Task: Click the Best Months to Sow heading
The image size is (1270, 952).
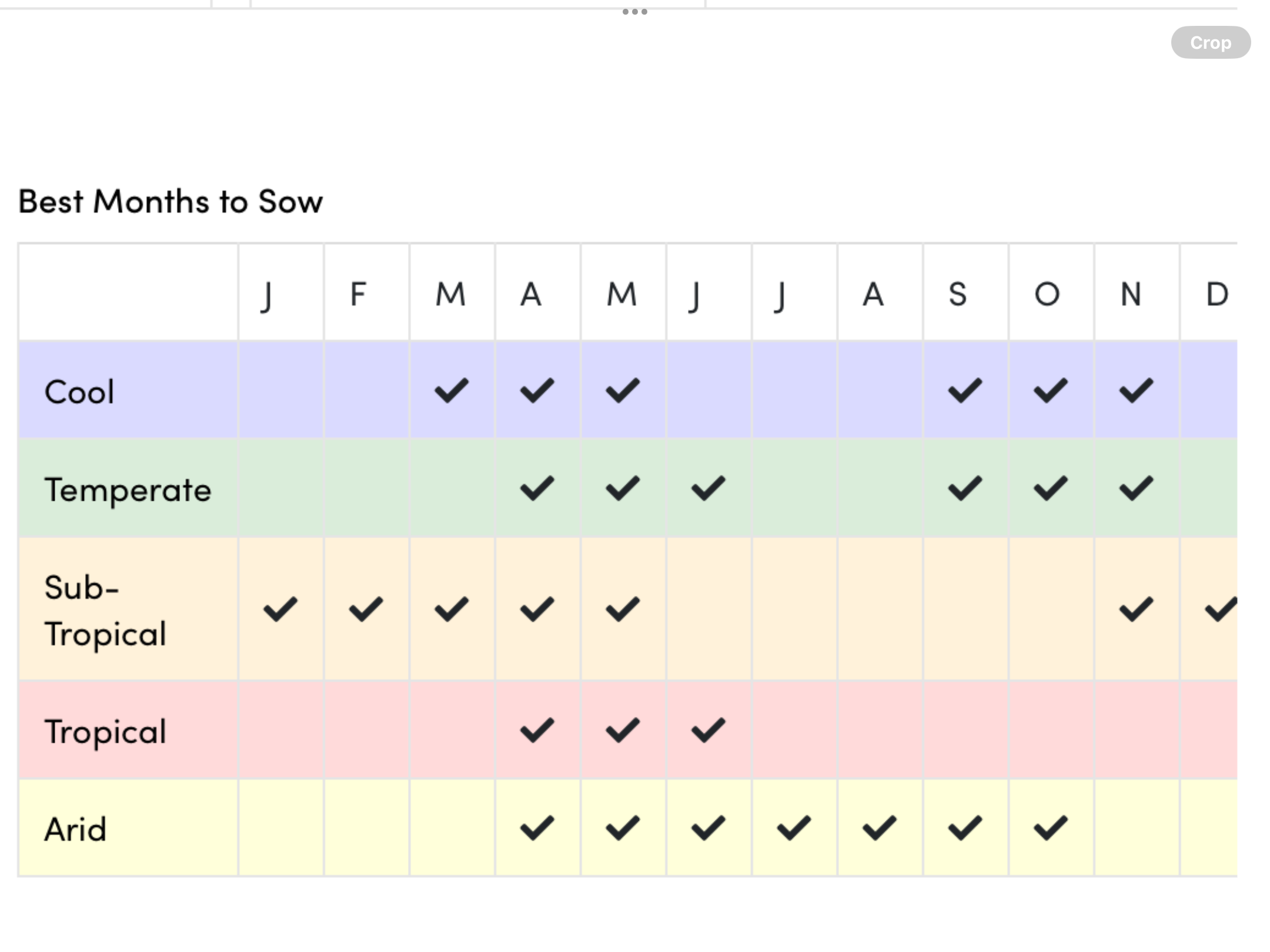Action: pos(171,201)
